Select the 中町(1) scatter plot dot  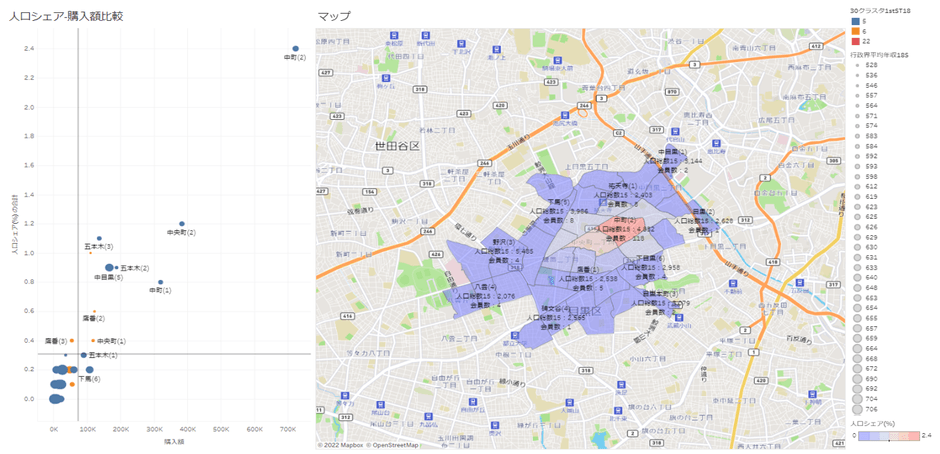(x=160, y=282)
